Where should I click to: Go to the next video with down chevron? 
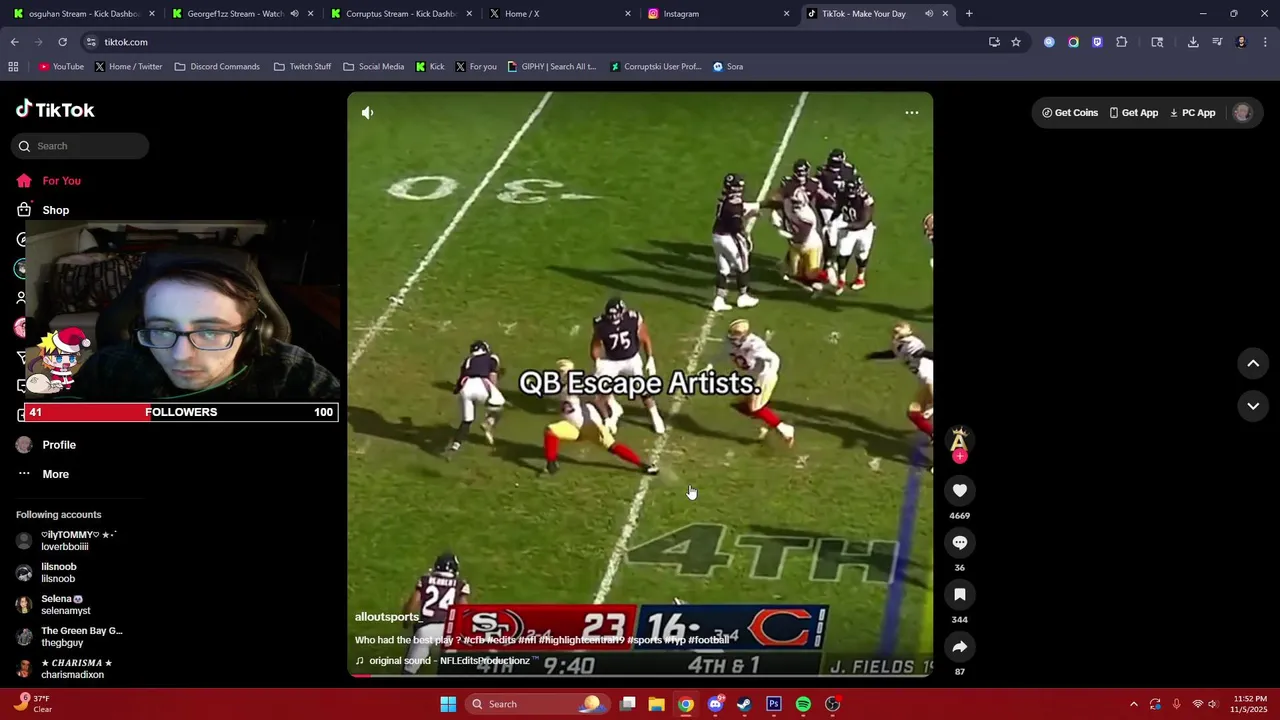(x=1253, y=406)
